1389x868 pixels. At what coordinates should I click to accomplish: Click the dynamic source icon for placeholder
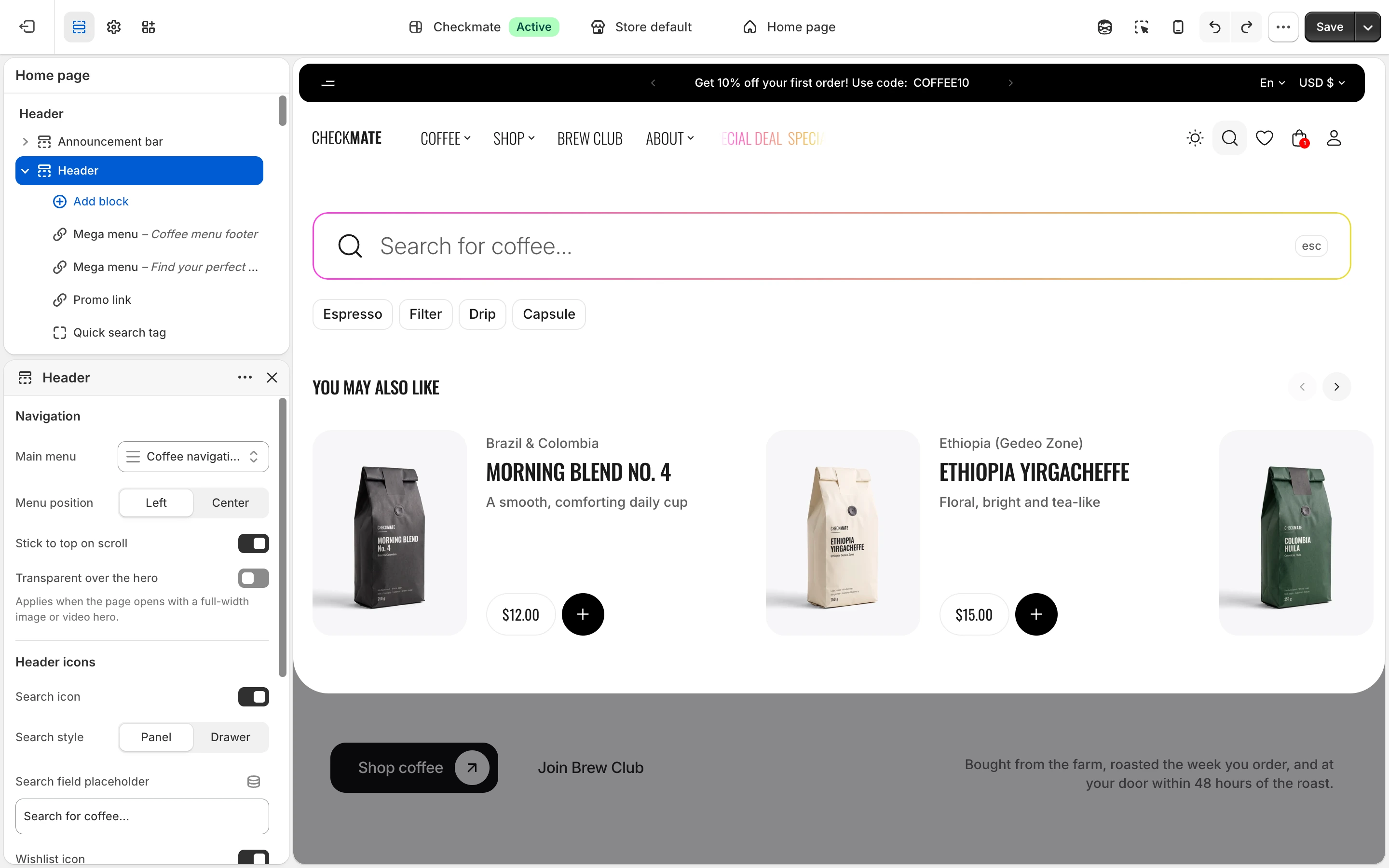point(254,781)
